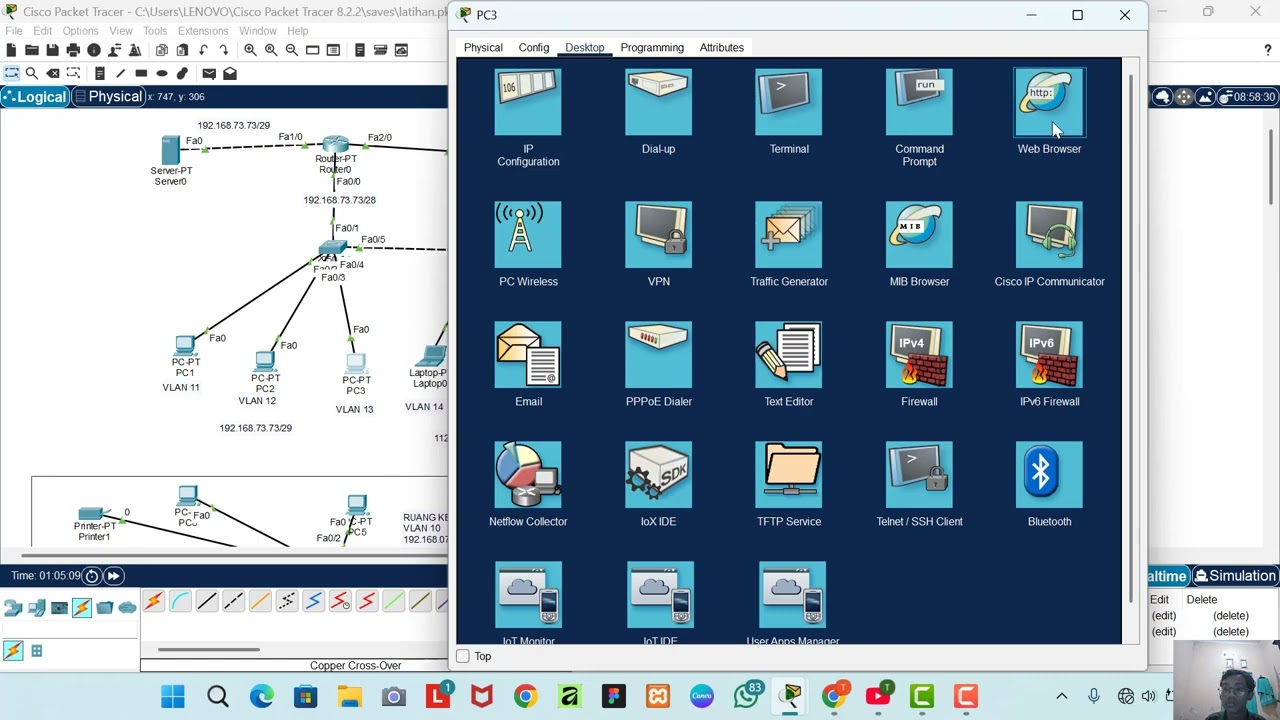Select the Connections device category
Screen dimensions: 1280x720
pyautogui.click(x=81, y=607)
